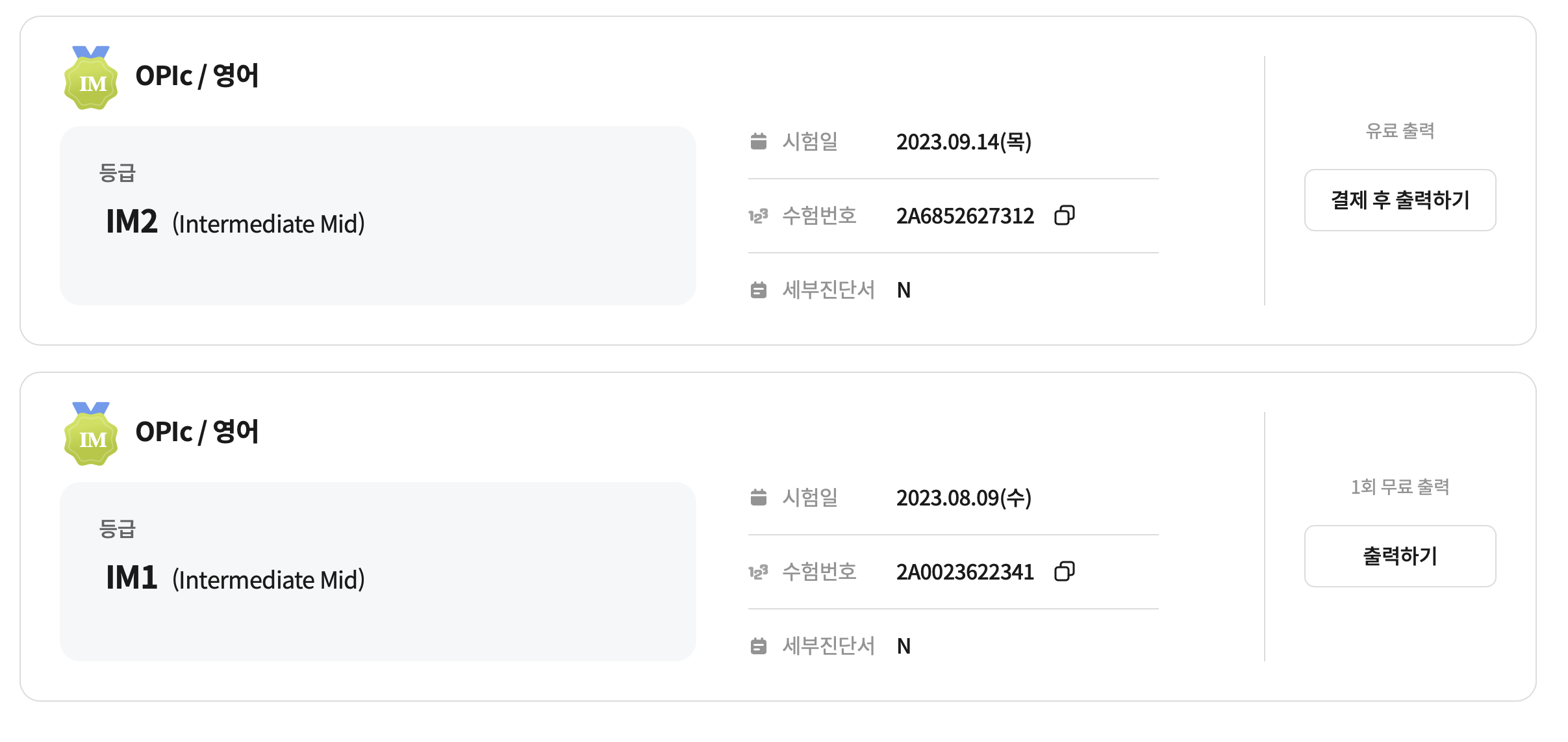Select the IM1 Intermediate Mid grade box
Screen dimensions: 1568x742
click(x=378, y=572)
